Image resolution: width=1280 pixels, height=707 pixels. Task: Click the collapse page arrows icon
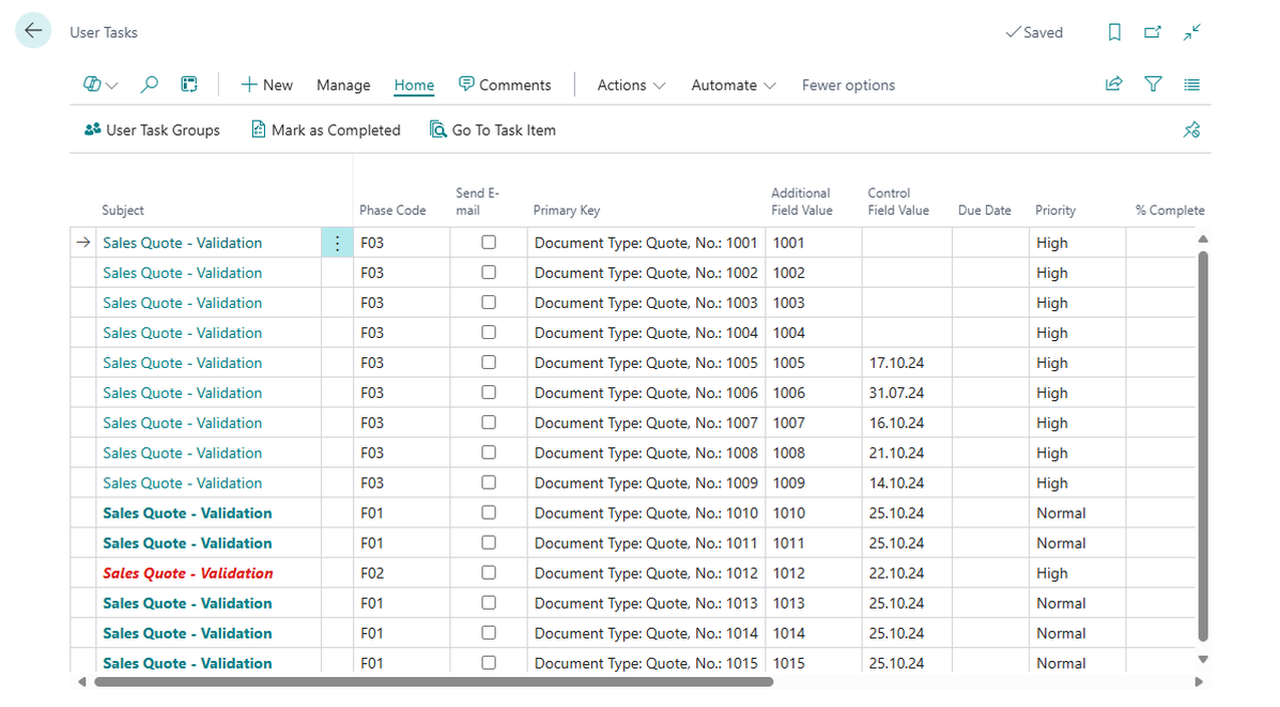tap(1192, 32)
